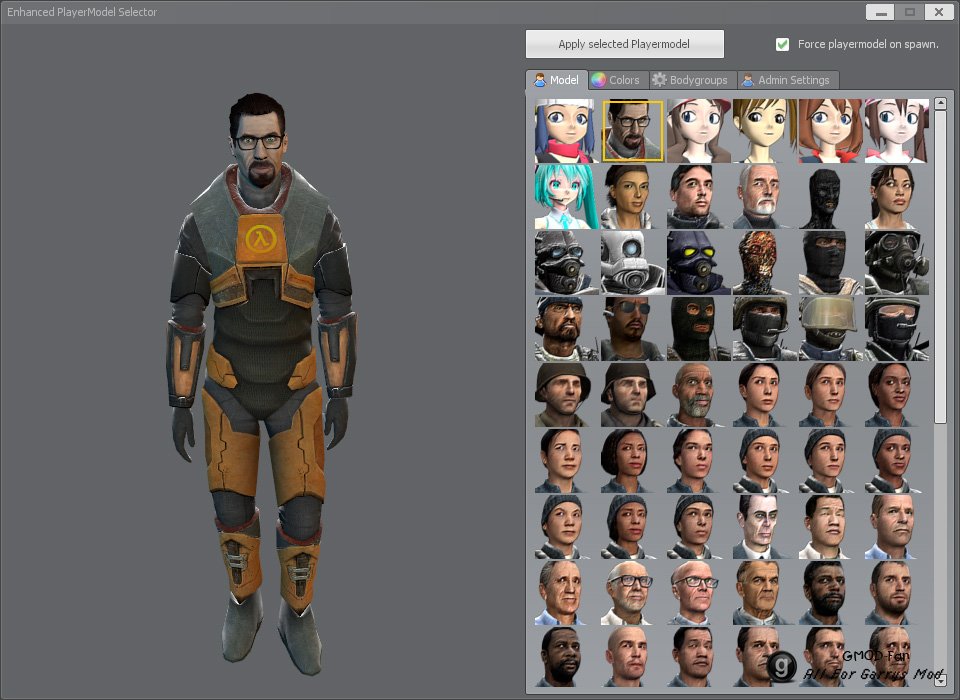Select the dark blue mask with yellow eyes
Viewport: 960px width, 700px height.
(698, 263)
